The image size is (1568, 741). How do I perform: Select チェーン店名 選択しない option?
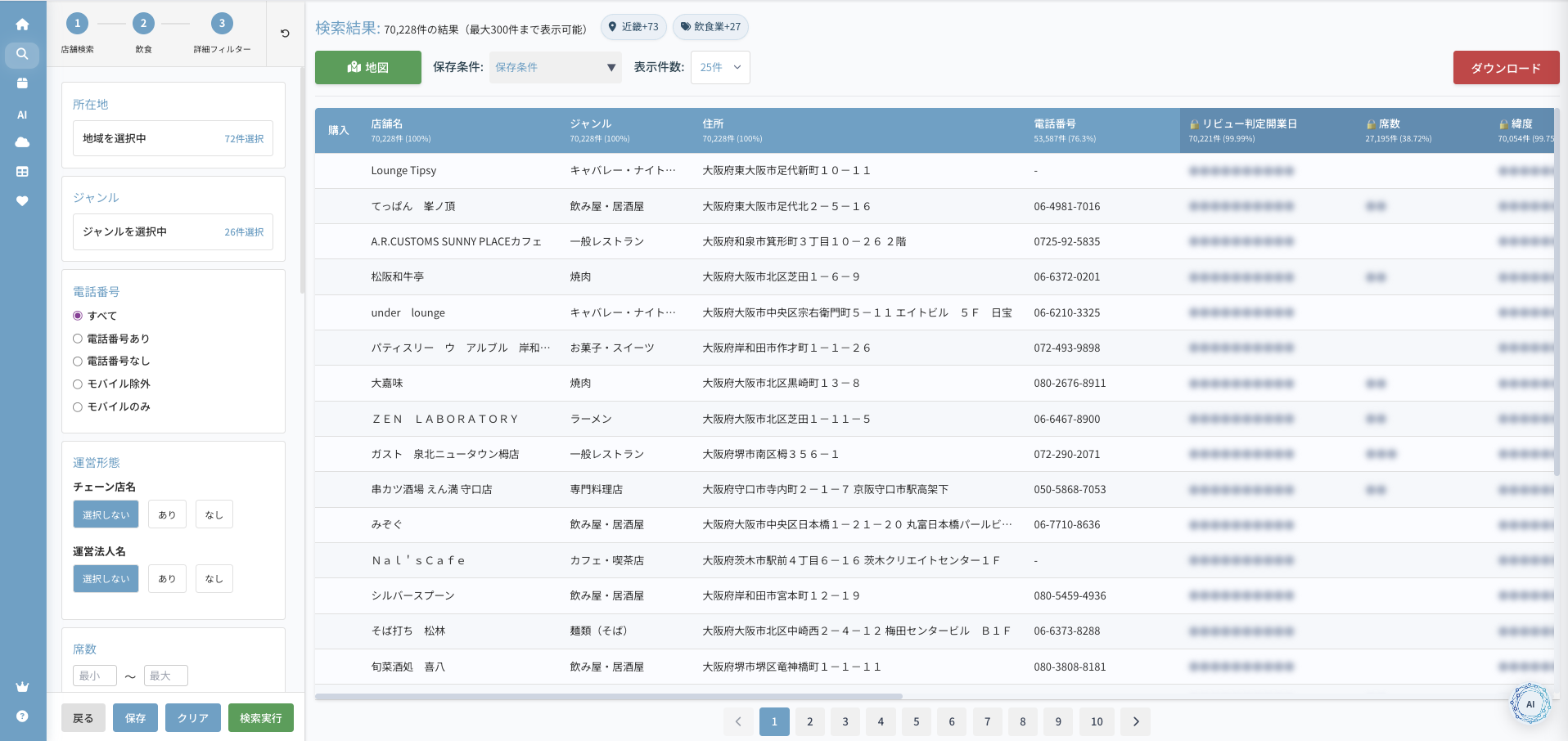(x=106, y=514)
